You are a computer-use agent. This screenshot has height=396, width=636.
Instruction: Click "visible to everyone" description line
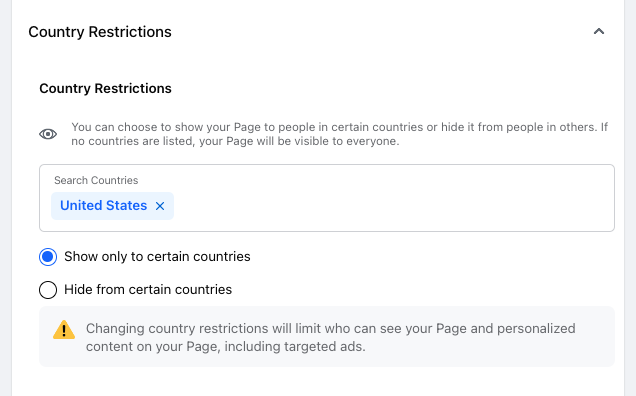coord(235,141)
